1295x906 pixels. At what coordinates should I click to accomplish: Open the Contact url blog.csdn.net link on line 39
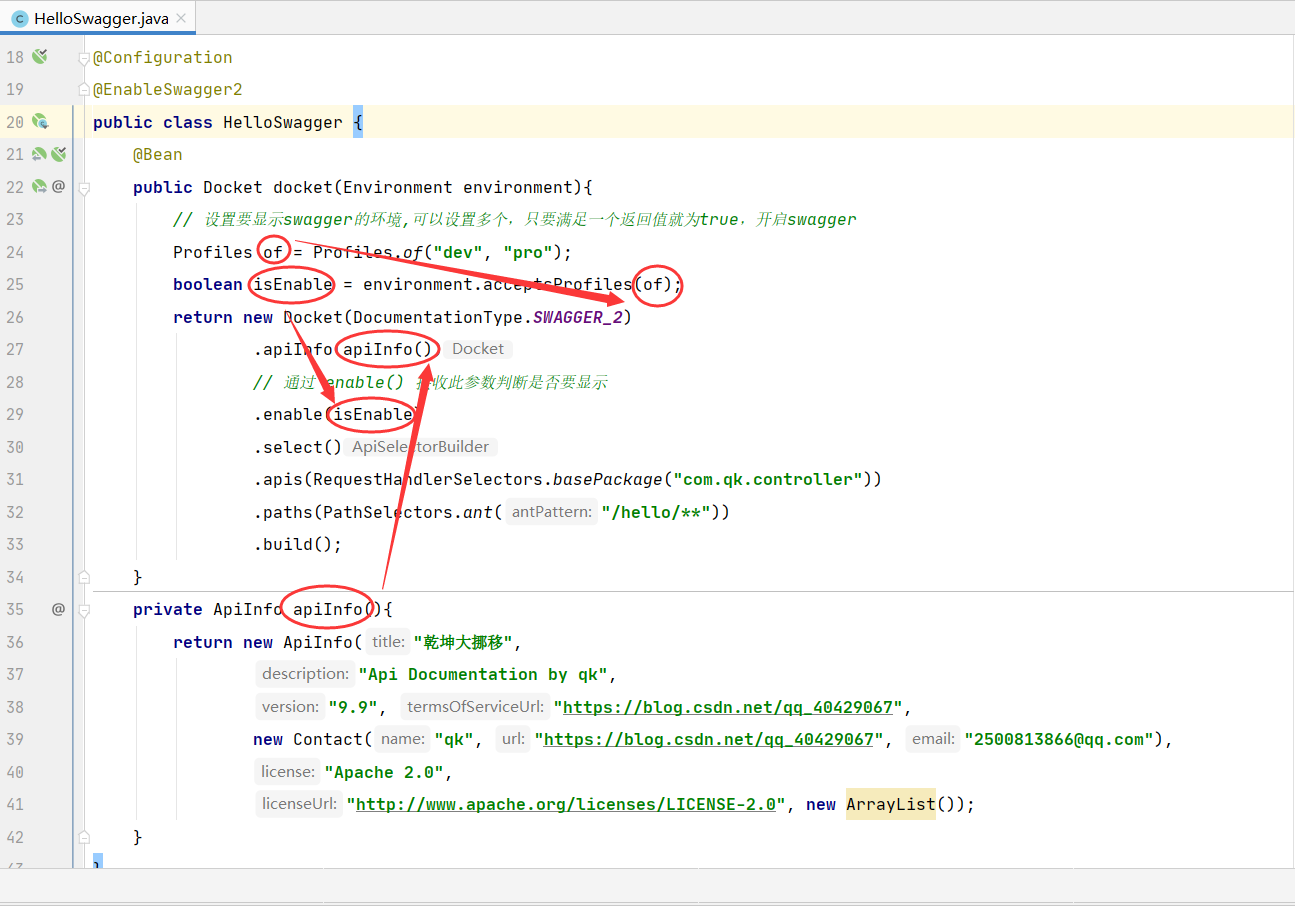click(709, 739)
